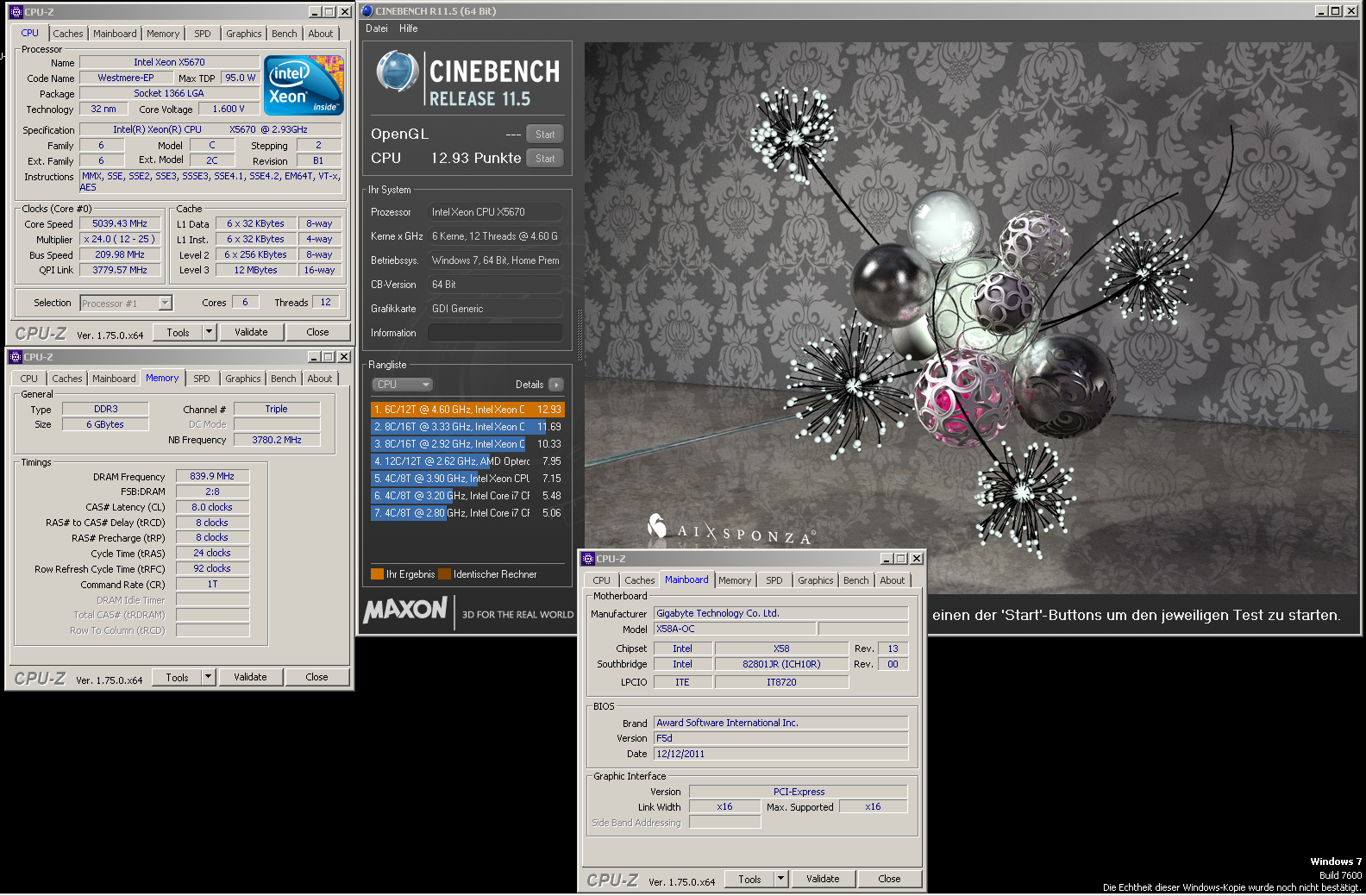Viewport: 1366px width, 896px height.
Task: Click the orange Ihr Ergebnis legend swatch
Action: coord(377,574)
